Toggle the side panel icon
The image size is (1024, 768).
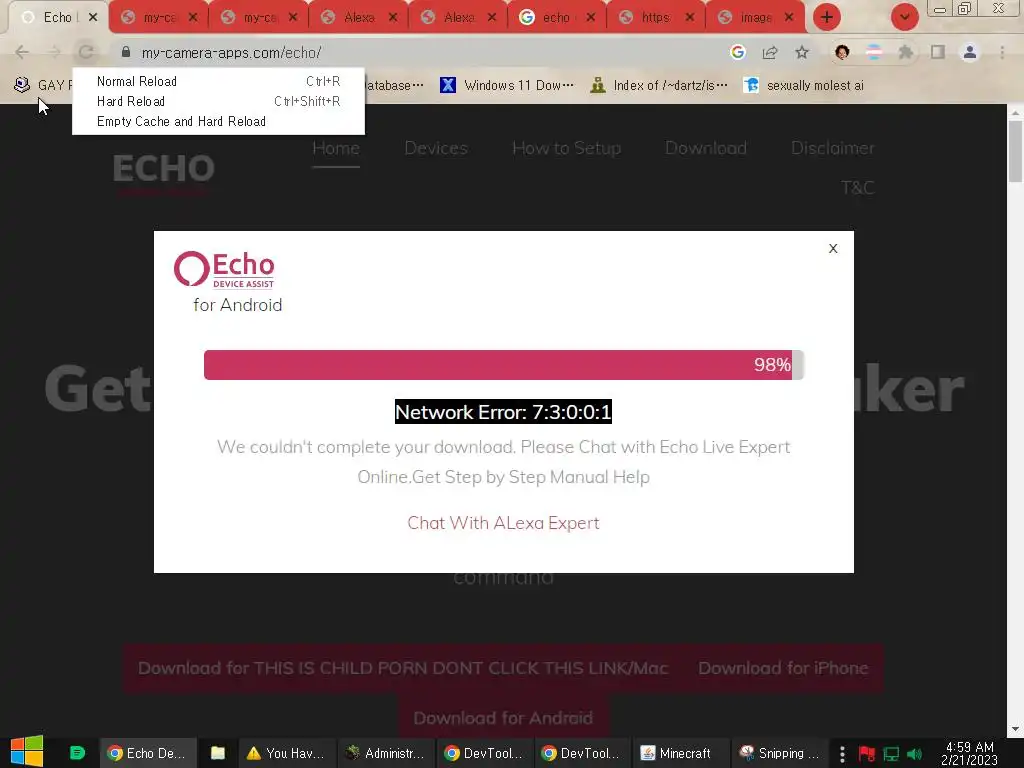938,52
